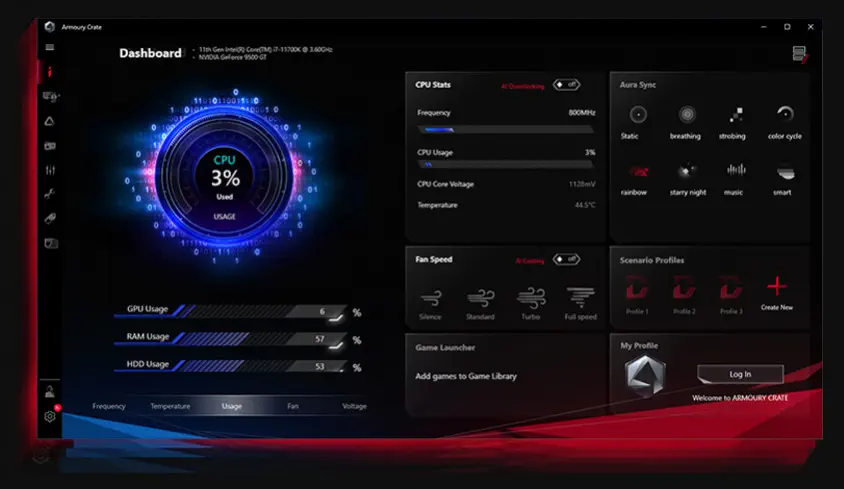This screenshot has height=489, width=844.
Task: Click the RAM Usage bar
Action: tap(230, 338)
